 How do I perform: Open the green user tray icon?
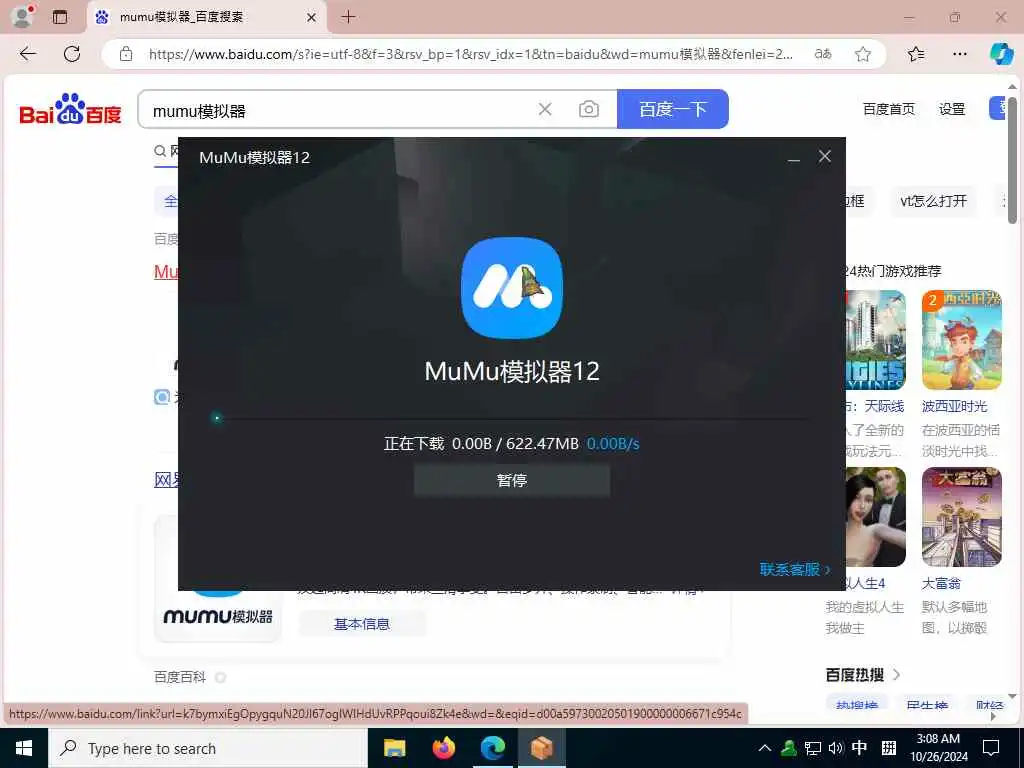pyautogui.click(x=789, y=748)
